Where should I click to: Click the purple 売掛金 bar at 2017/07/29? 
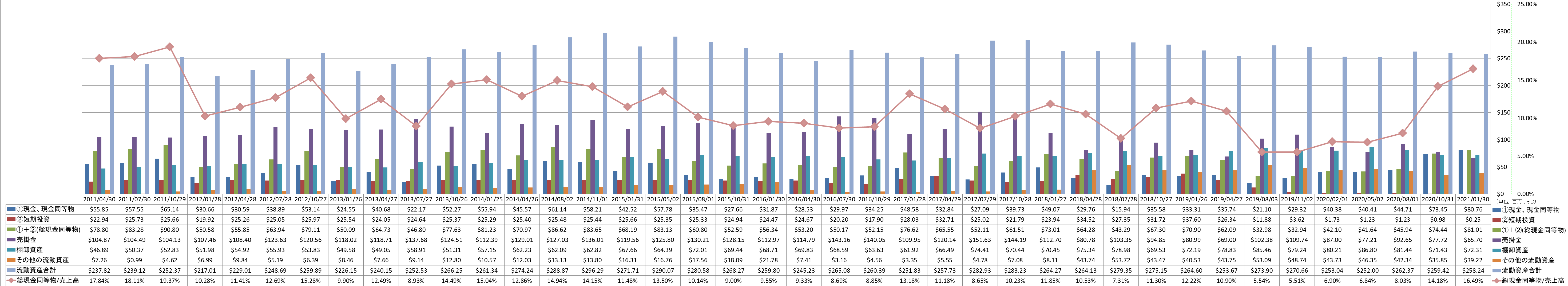[980, 153]
